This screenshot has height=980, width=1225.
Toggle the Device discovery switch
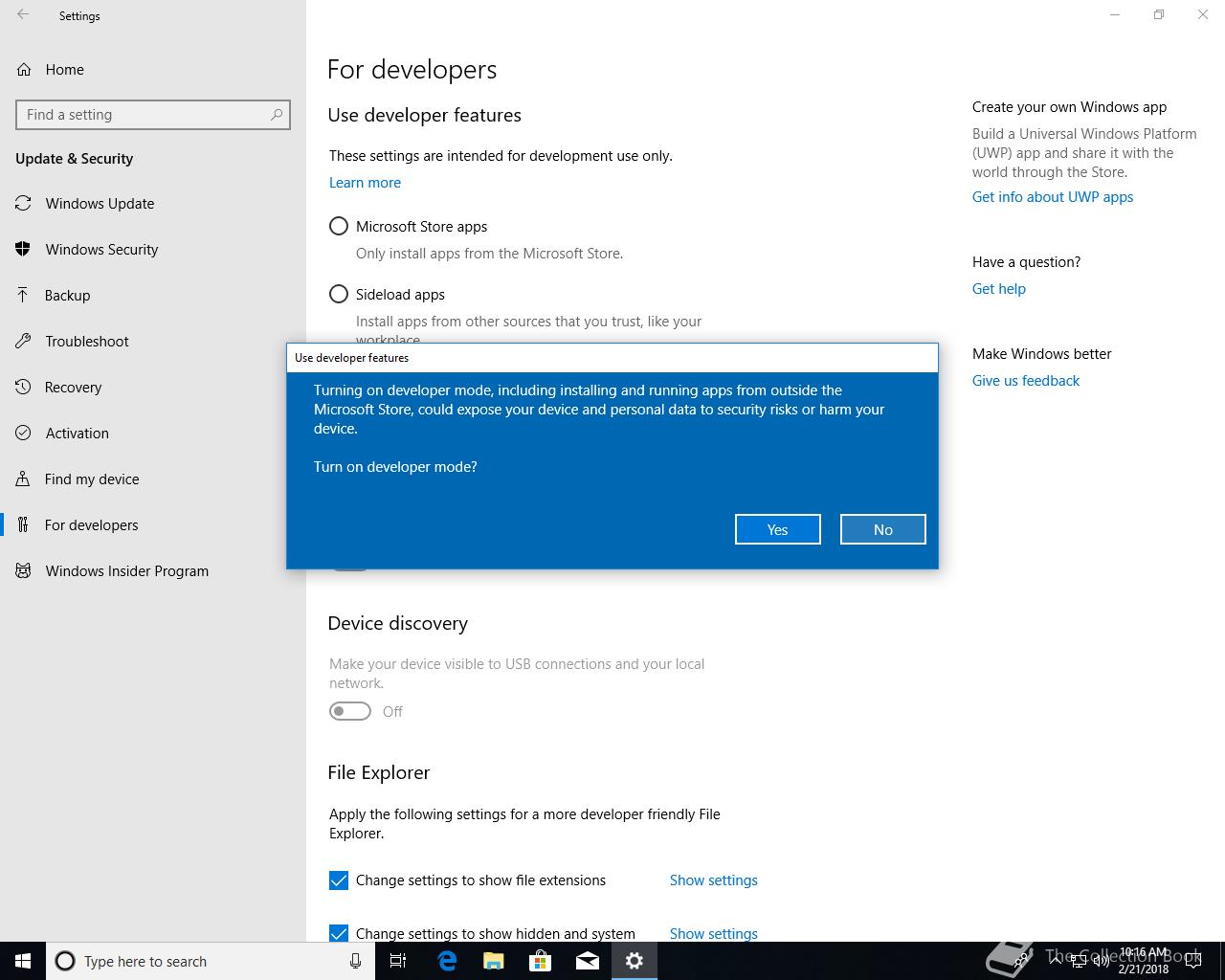(x=350, y=711)
